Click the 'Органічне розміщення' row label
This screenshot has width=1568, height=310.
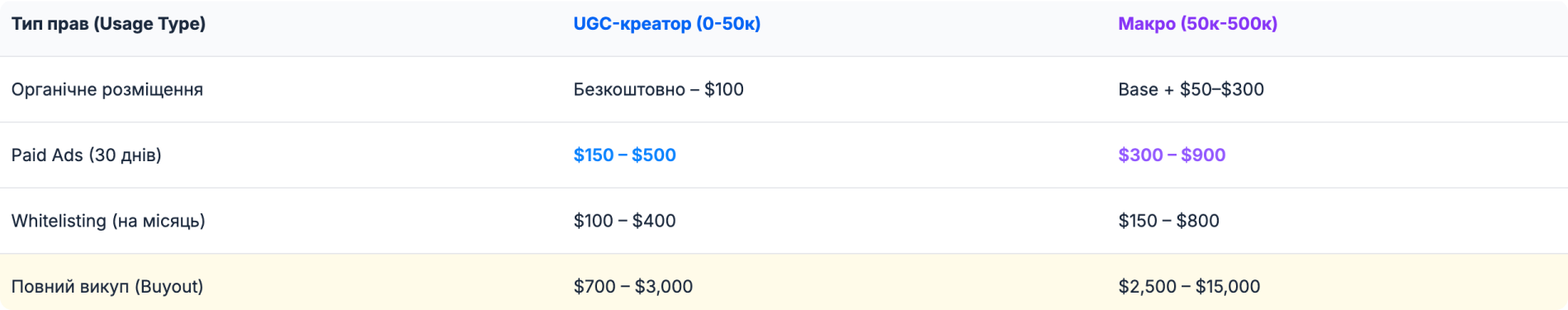pyautogui.click(x=107, y=89)
